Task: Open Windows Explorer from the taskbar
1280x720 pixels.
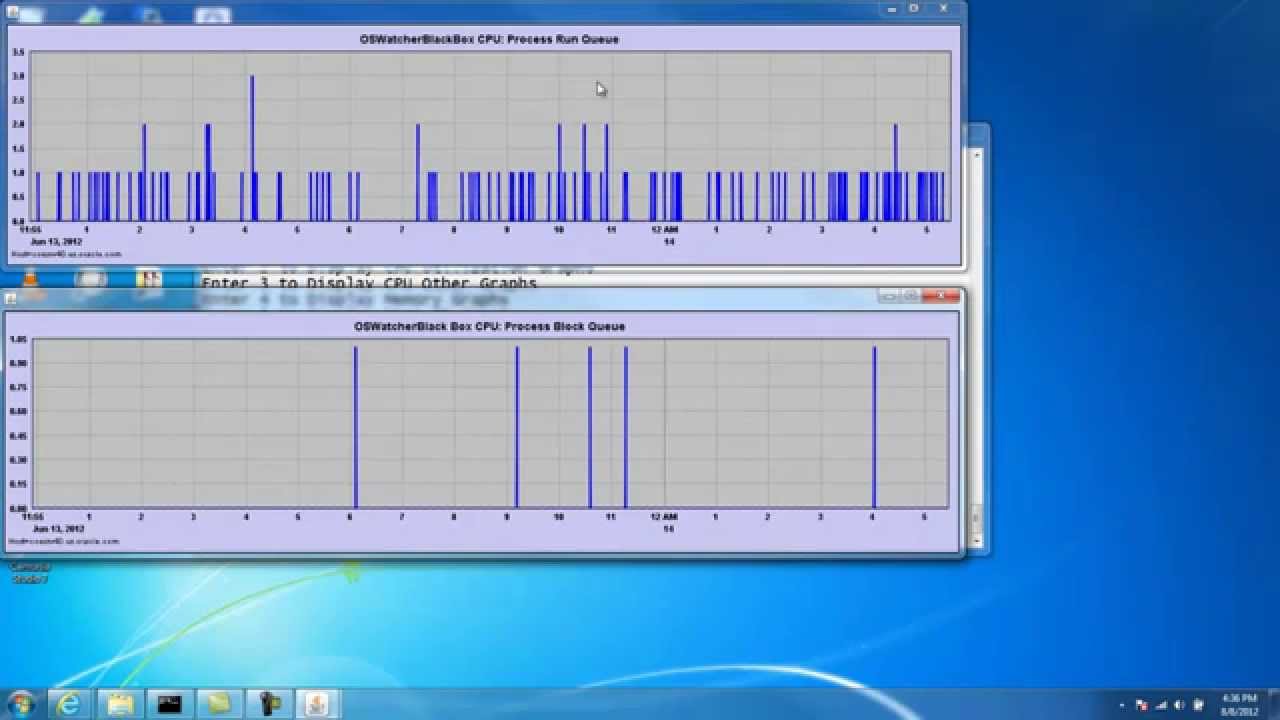Action: pyautogui.click(x=120, y=704)
